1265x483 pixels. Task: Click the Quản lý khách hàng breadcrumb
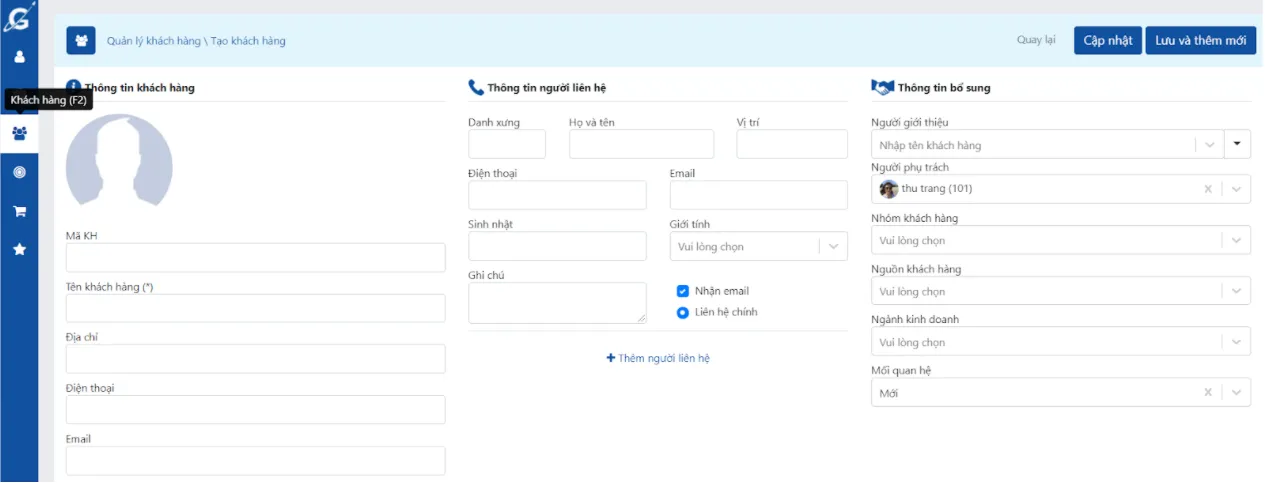(x=153, y=41)
